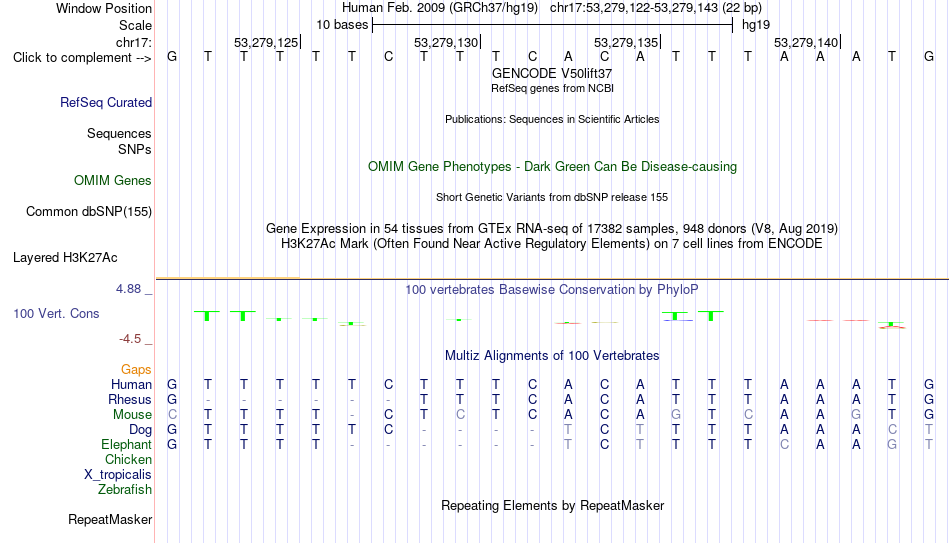Select the Mouse species row label
The width and height of the screenshot is (950, 543).
[132, 415]
